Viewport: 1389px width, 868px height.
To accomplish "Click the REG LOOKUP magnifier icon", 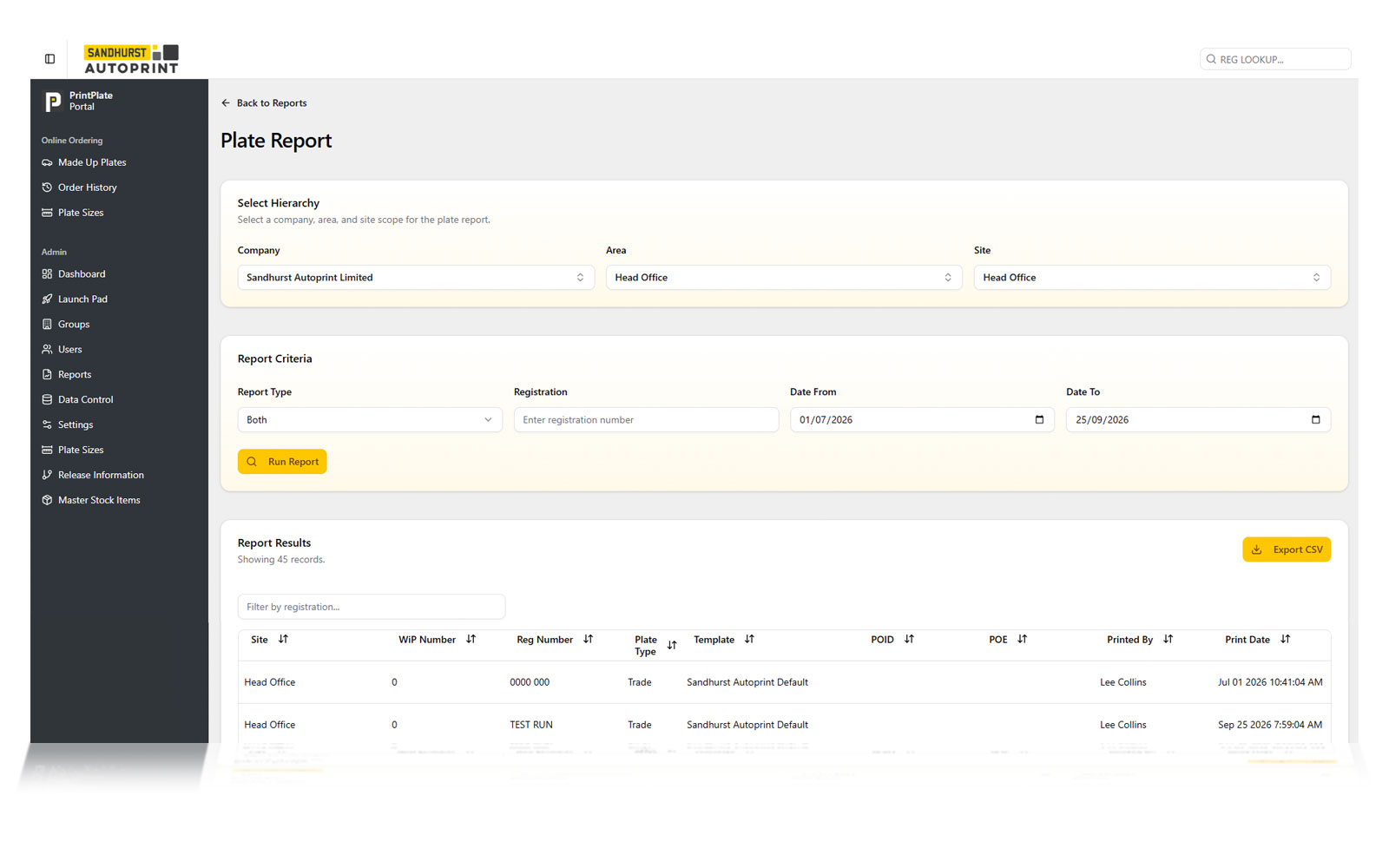I will point(1211,59).
